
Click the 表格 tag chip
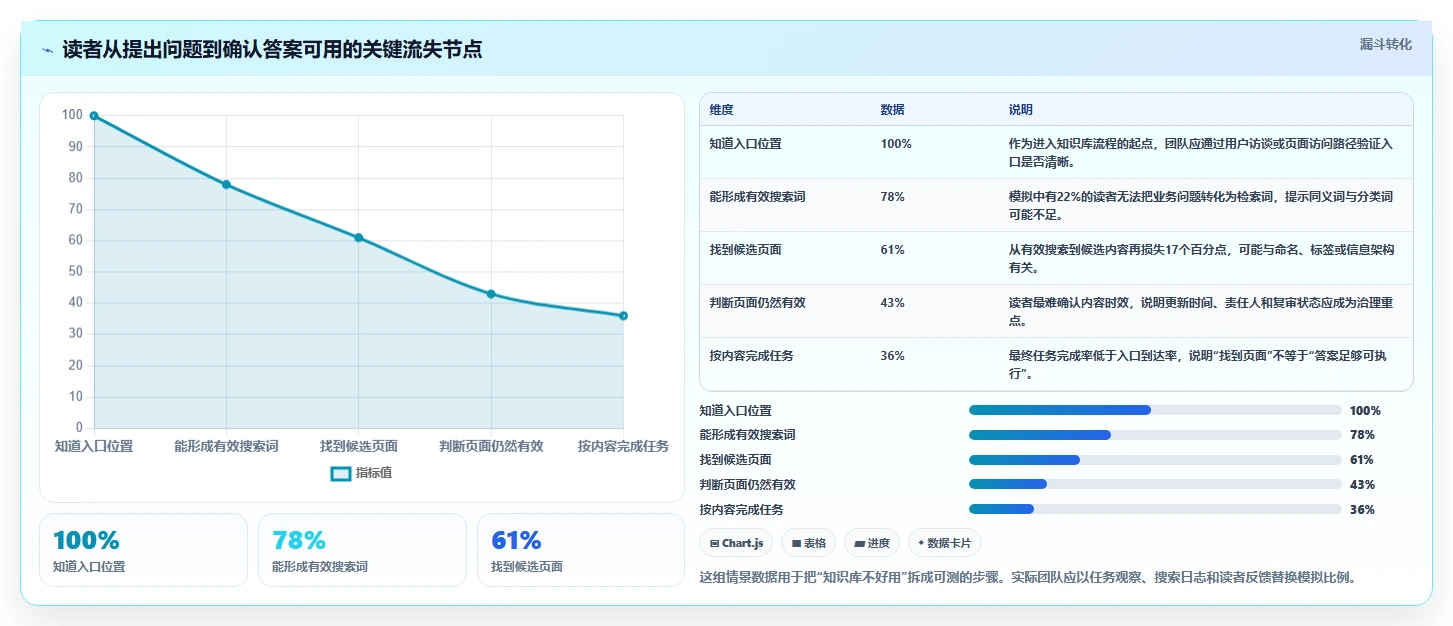coord(809,543)
